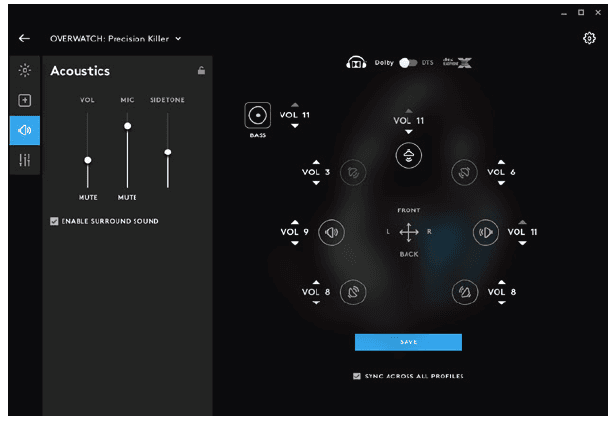
Task: Click the lock icon beside Acoustics
Action: click(x=201, y=70)
